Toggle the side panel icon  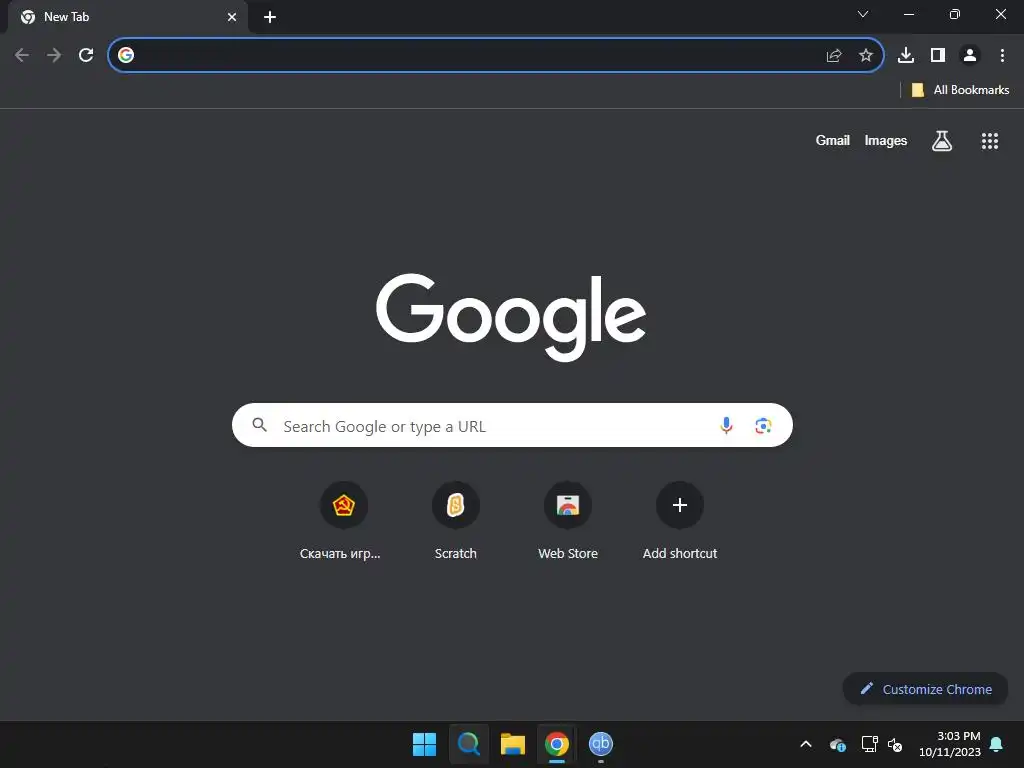click(938, 56)
